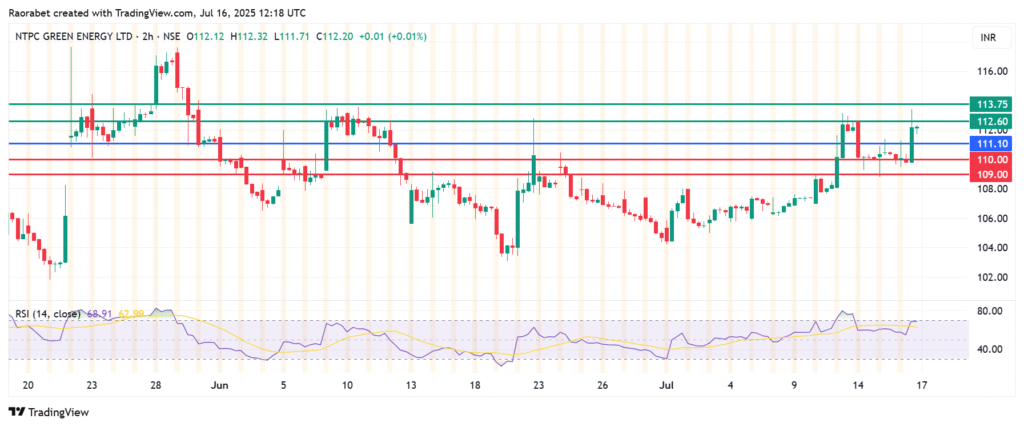Viewport: 1024px width, 427px height.
Task: Select the blue 111.10 price label
Action: (991, 143)
